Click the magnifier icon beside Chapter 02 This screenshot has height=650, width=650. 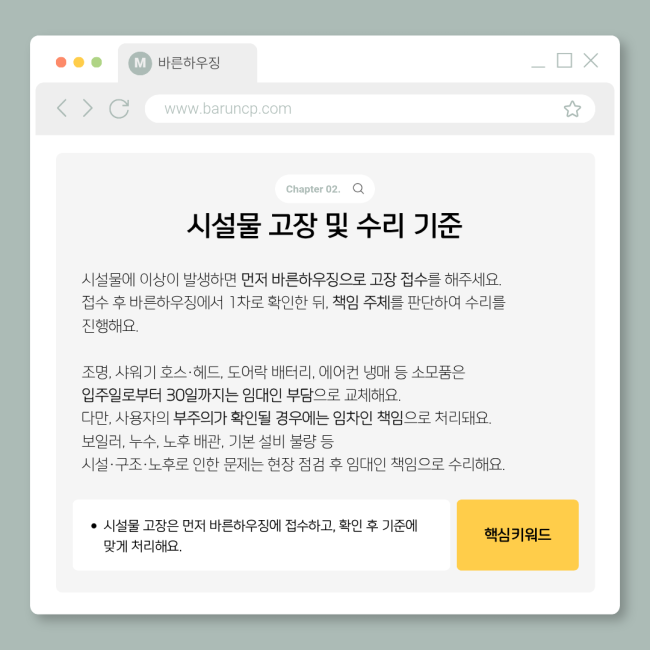(358, 189)
